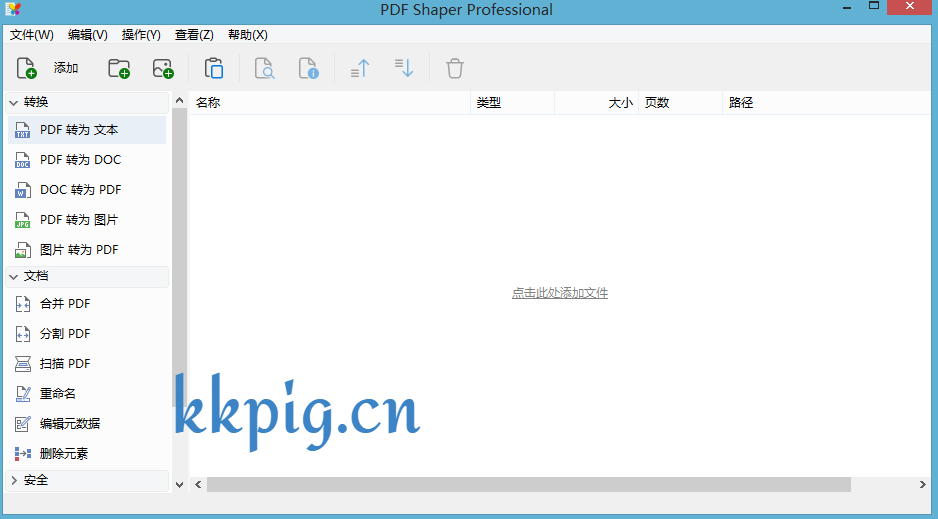The height and width of the screenshot is (519, 938).
Task: Select PDF 转为 DOC tool
Action: [87, 160]
